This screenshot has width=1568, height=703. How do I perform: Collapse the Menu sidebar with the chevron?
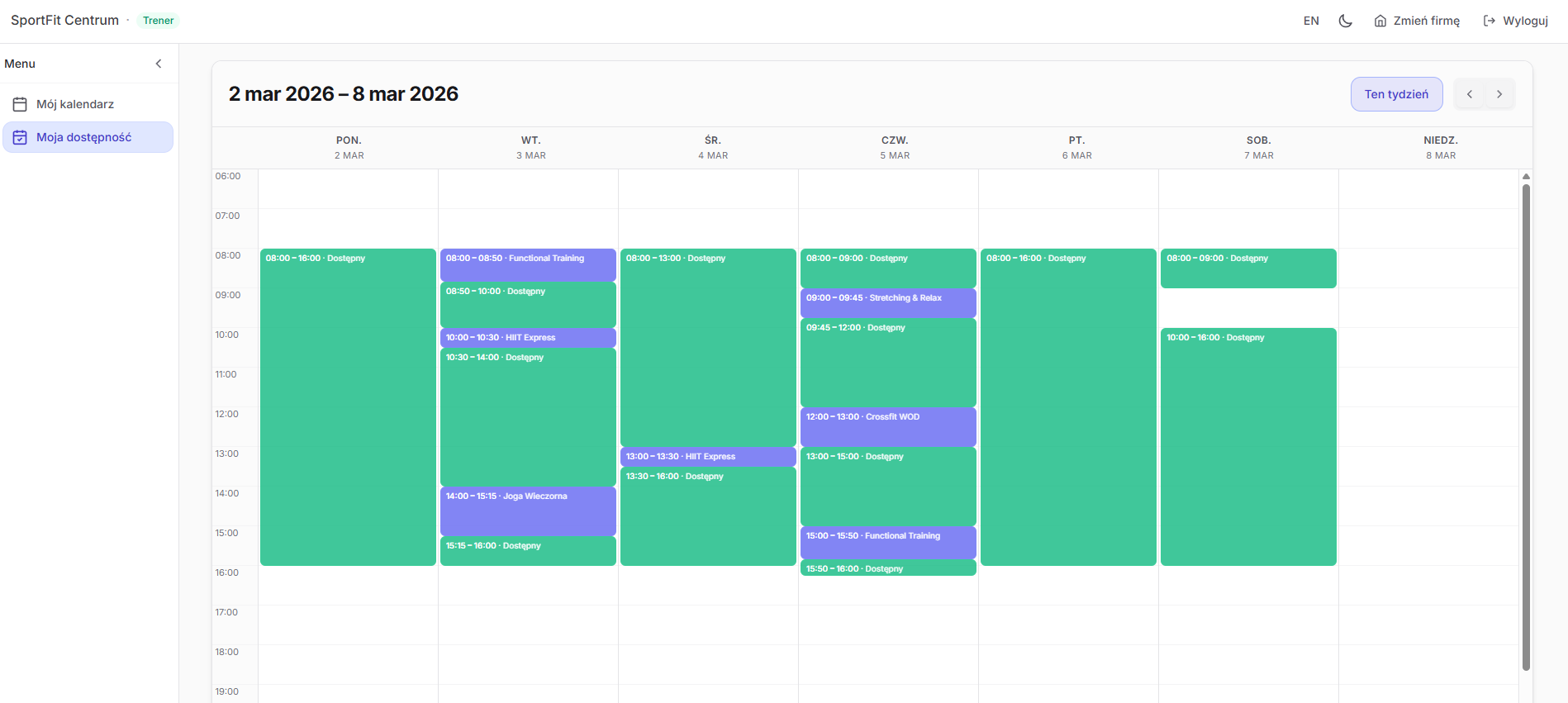coord(159,64)
